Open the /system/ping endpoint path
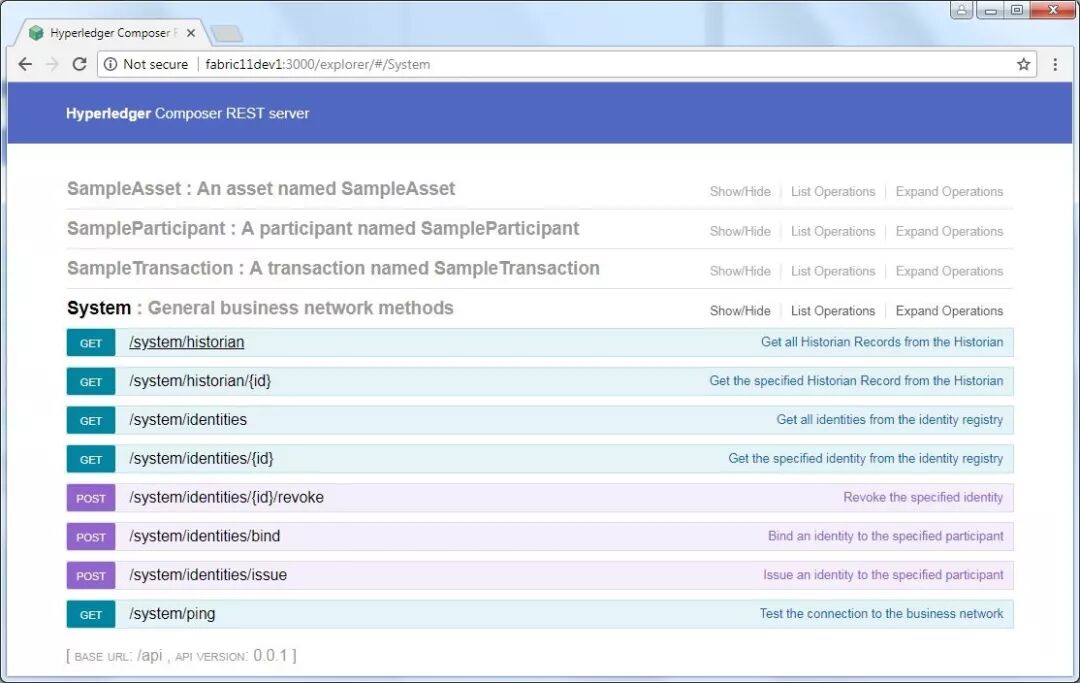Screen dimensions: 1080x683 click(172, 613)
